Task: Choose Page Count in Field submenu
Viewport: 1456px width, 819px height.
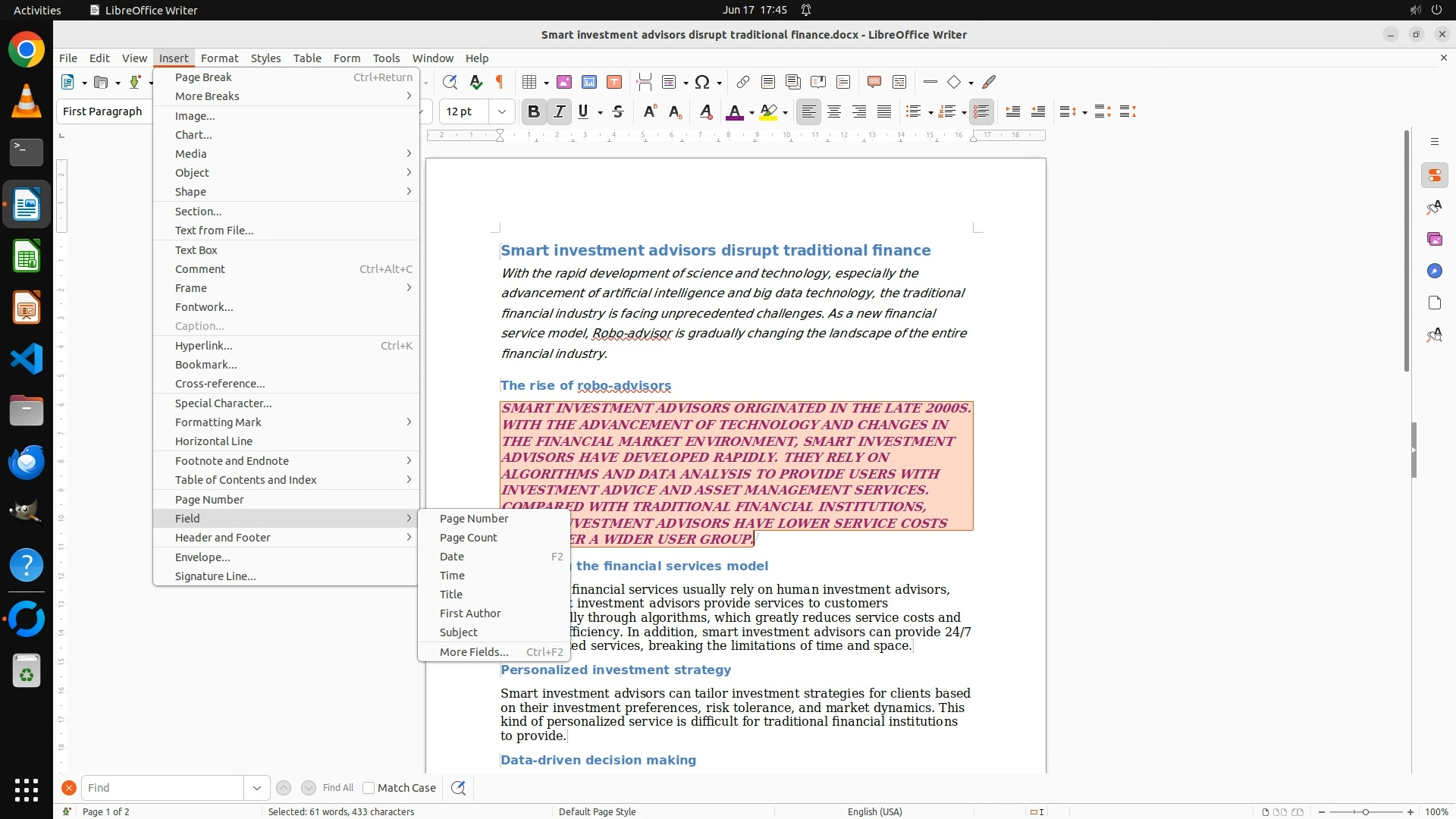Action: pyautogui.click(x=468, y=538)
